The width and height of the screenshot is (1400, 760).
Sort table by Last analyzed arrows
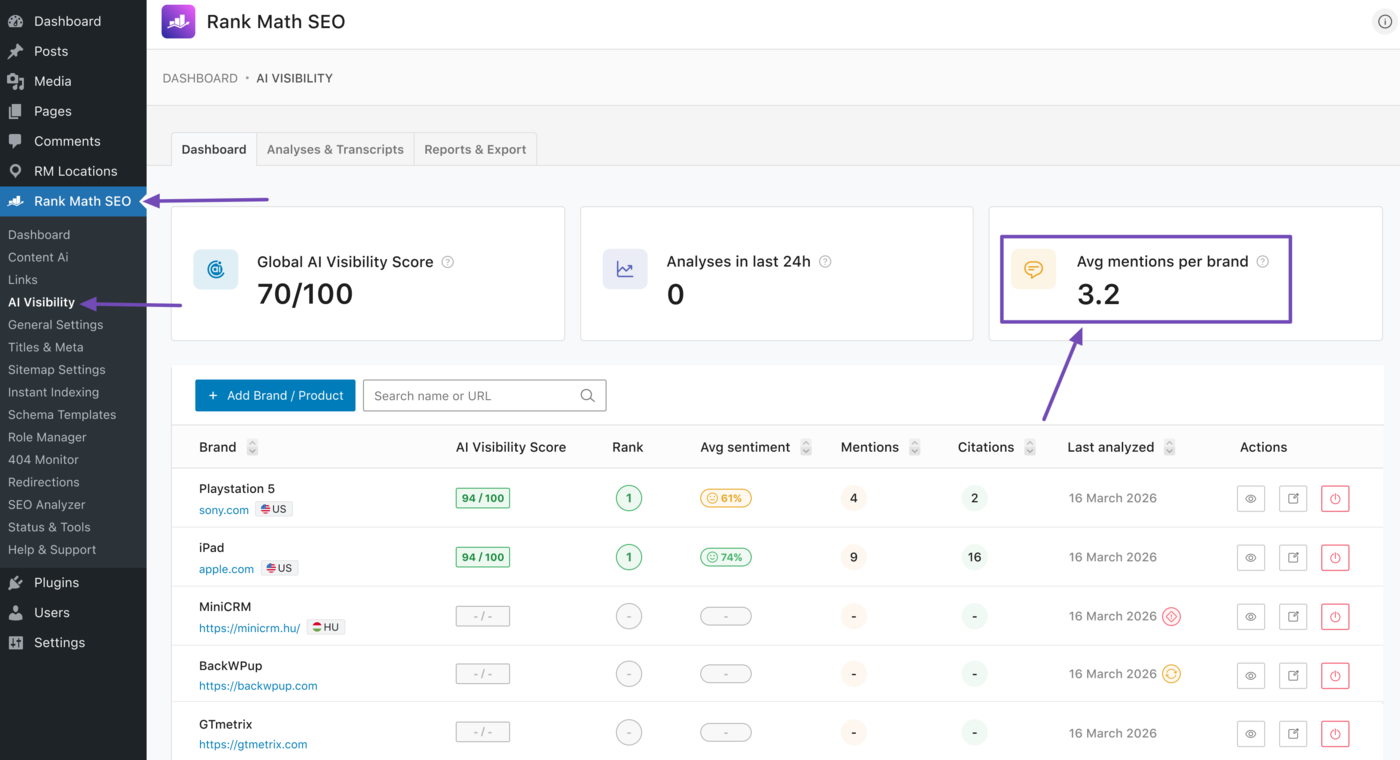tap(1170, 448)
